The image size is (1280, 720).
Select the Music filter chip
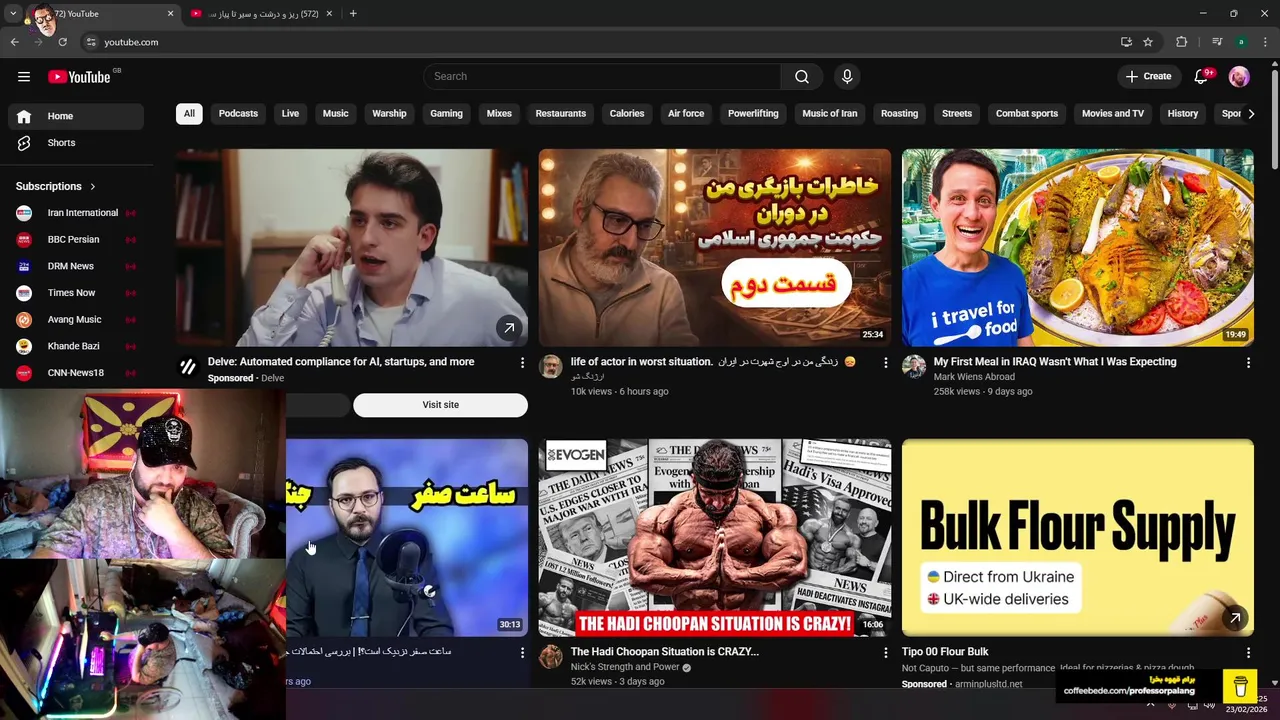(336, 114)
